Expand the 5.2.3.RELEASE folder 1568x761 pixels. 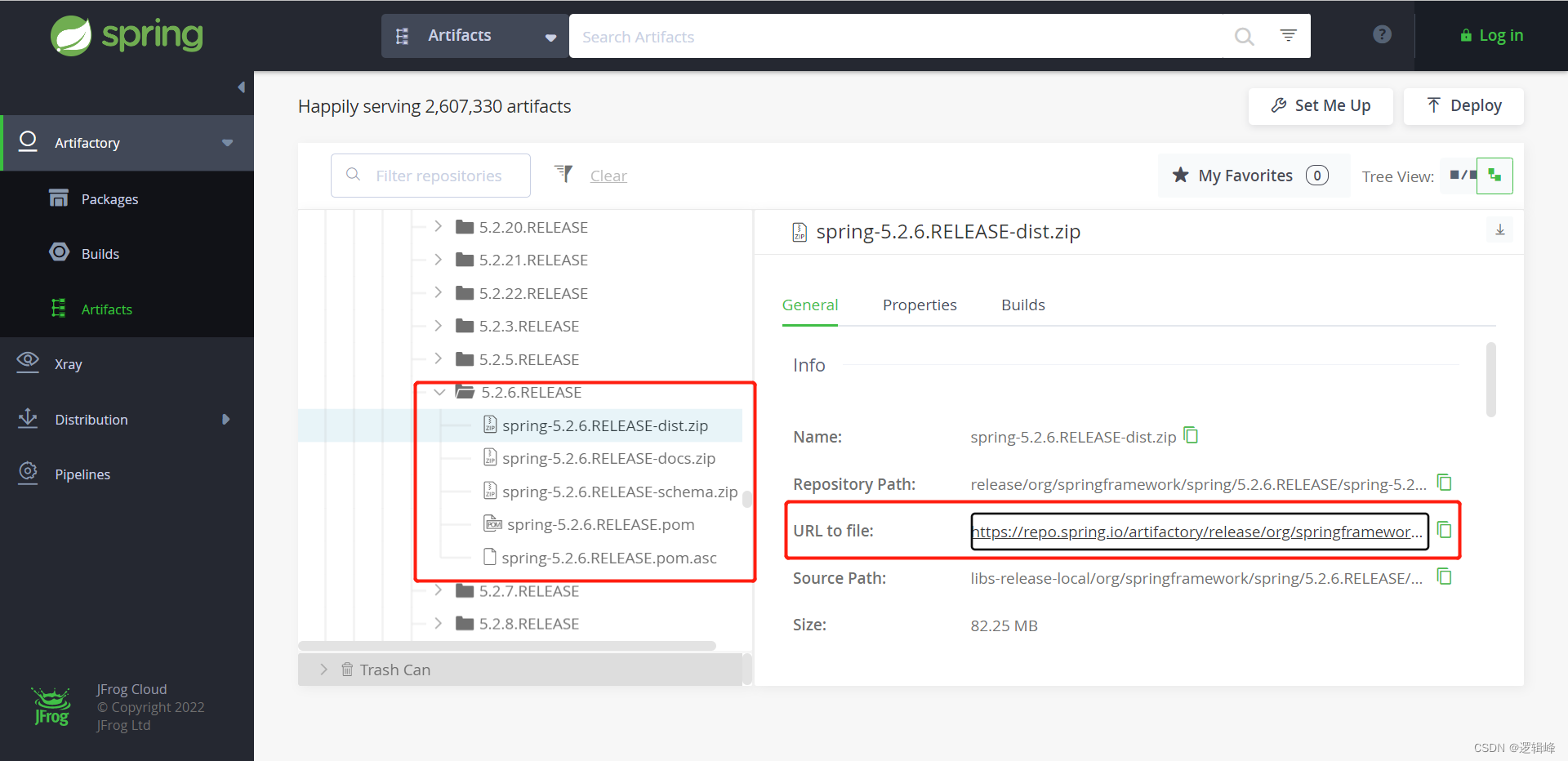pos(439,326)
